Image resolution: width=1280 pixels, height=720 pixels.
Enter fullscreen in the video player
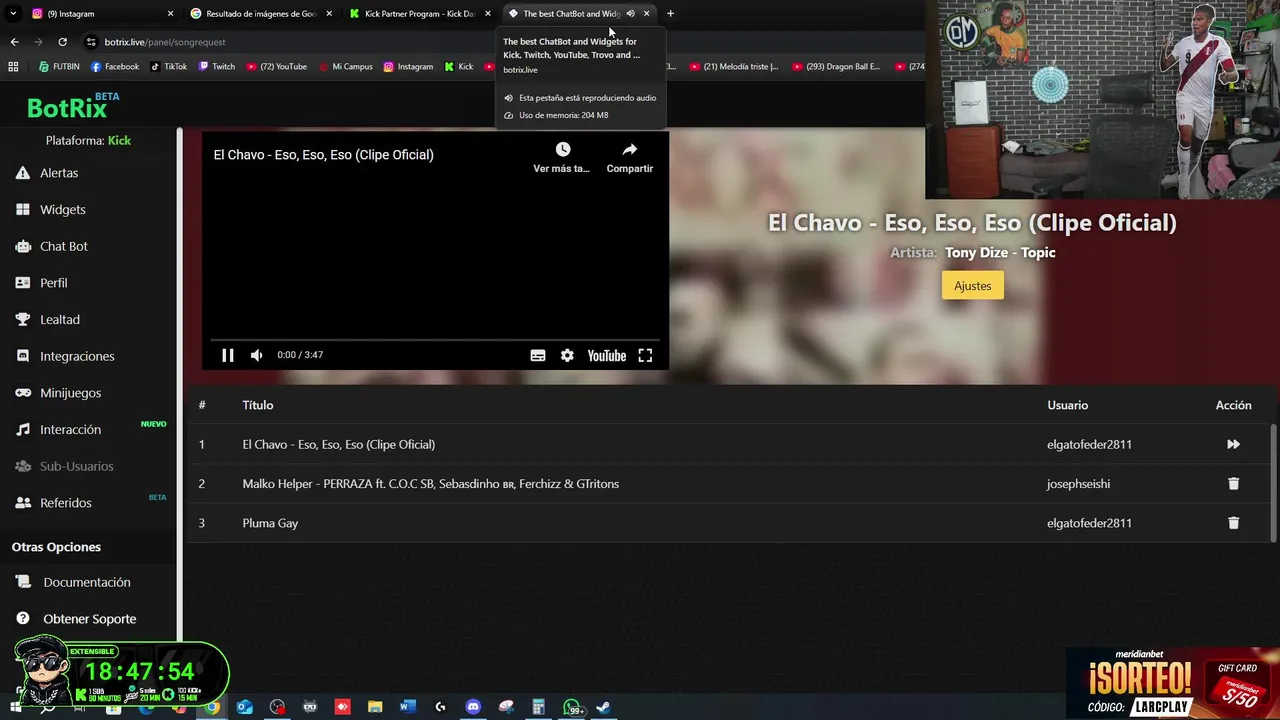(645, 355)
